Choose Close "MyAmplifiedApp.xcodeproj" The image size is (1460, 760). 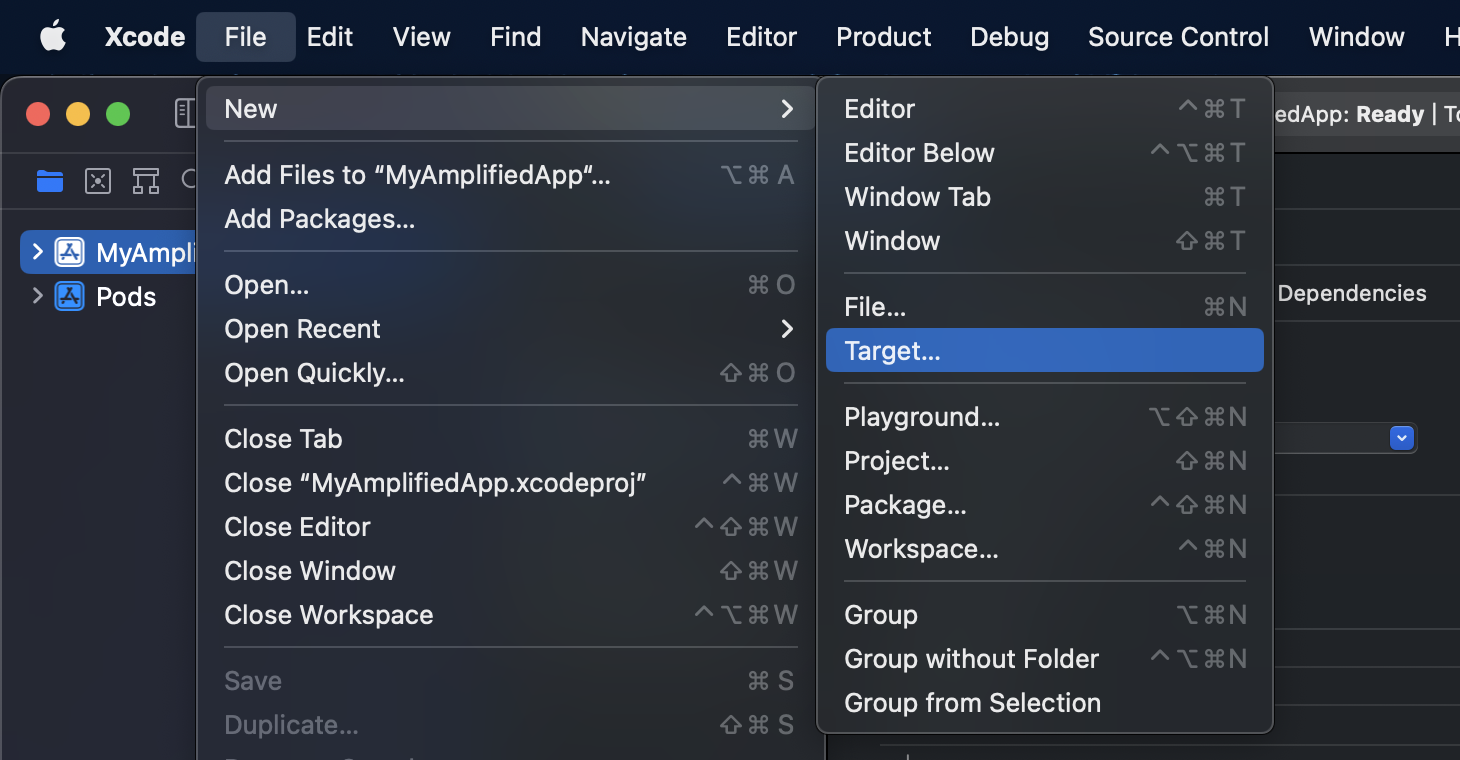click(x=509, y=483)
